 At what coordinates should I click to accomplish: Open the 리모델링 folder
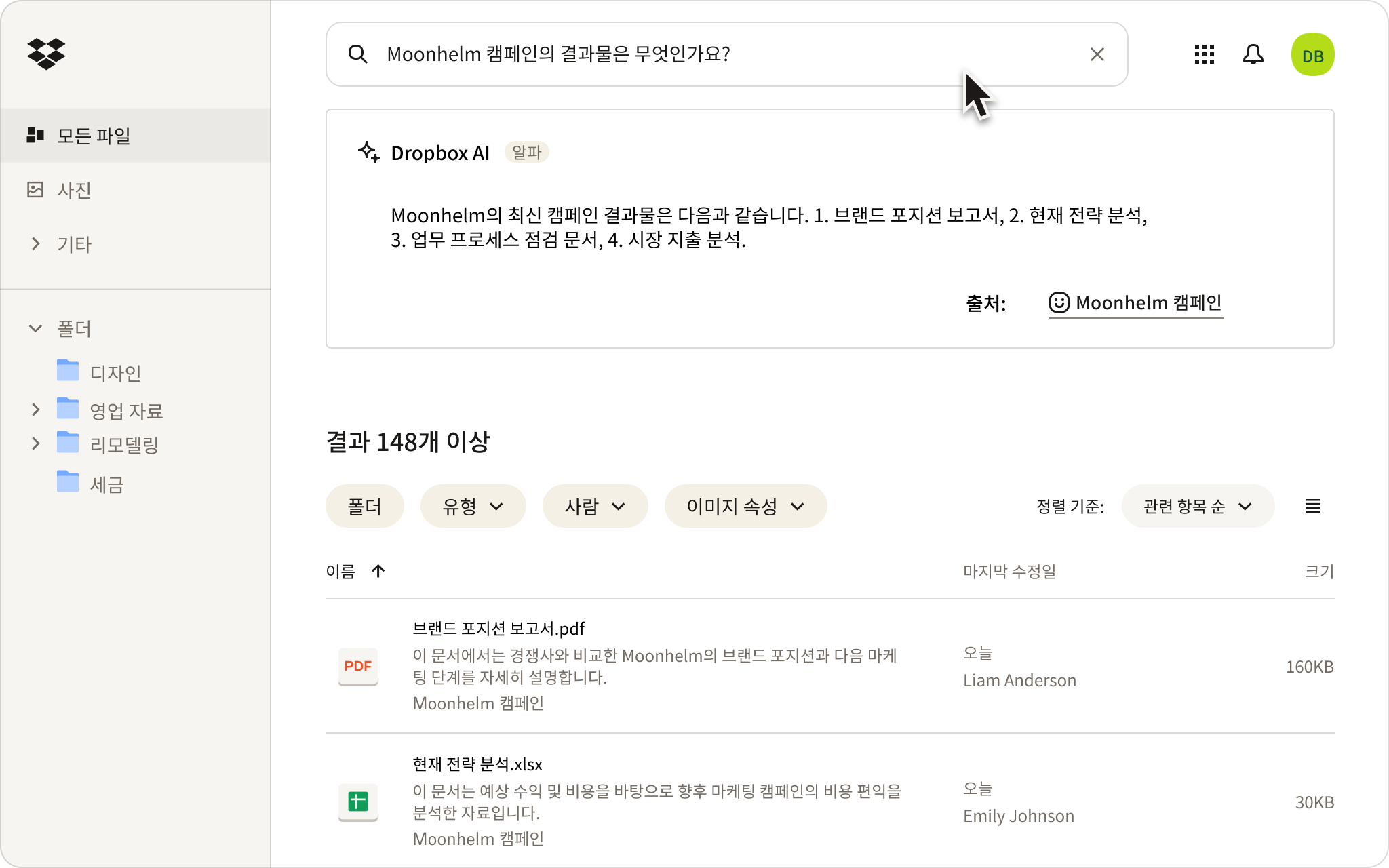pos(124,445)
